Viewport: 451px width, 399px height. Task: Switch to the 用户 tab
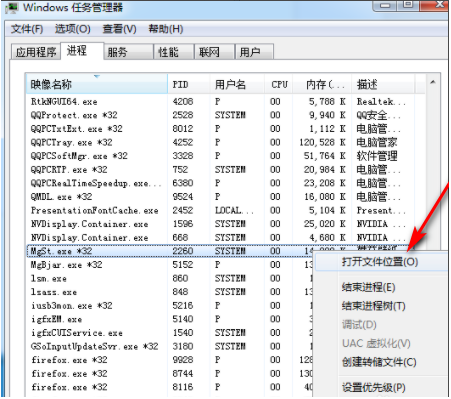[254, 52]
